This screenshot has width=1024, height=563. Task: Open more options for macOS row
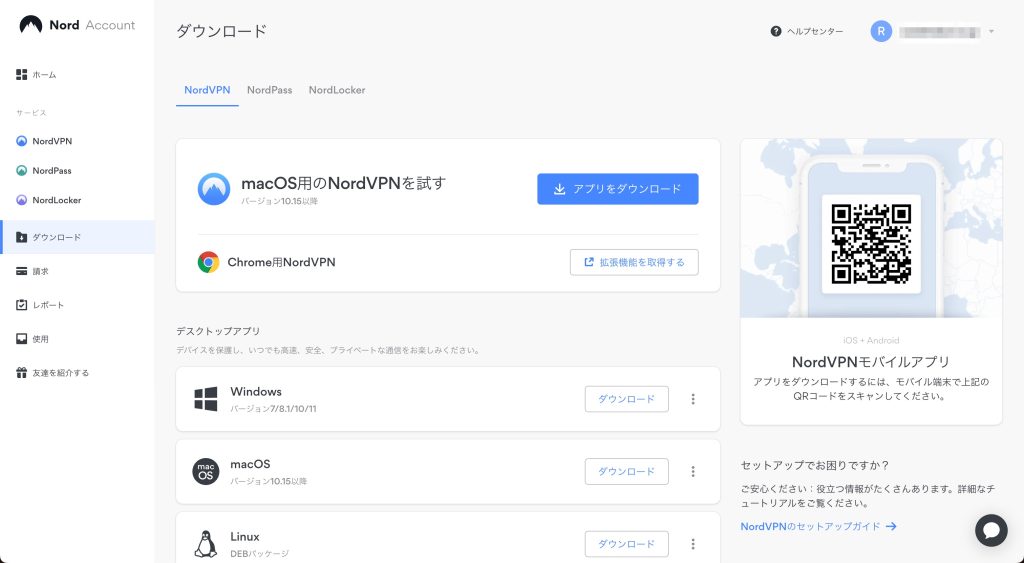693,472
